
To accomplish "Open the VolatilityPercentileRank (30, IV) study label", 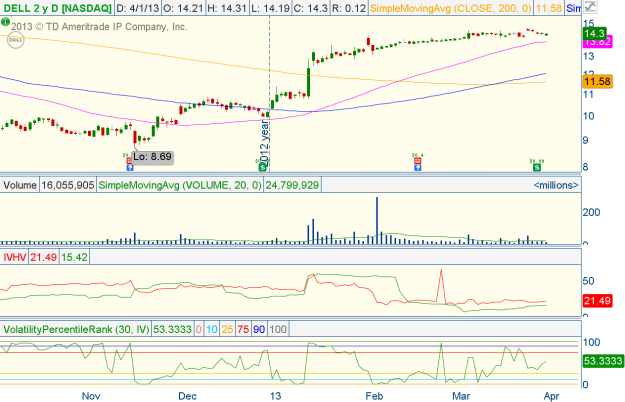I will pyautogui.click(x=76, y=329).
